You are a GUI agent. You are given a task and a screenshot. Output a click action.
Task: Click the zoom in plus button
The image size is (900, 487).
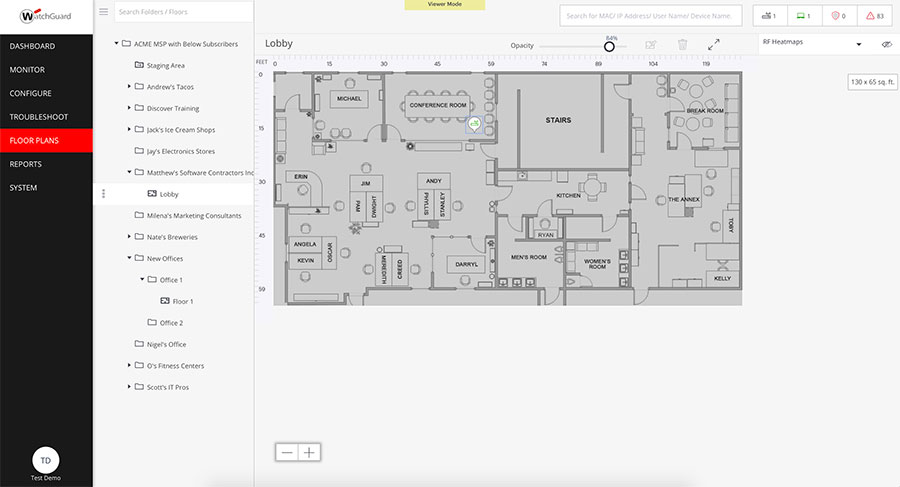click(310, 453)
